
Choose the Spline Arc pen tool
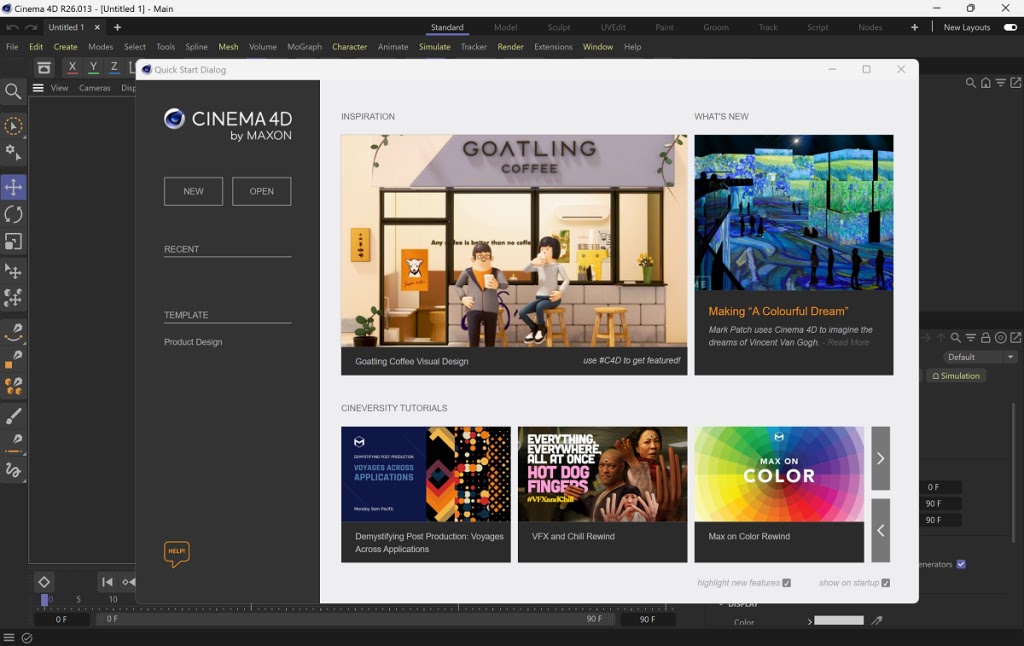tap(13, 332)
